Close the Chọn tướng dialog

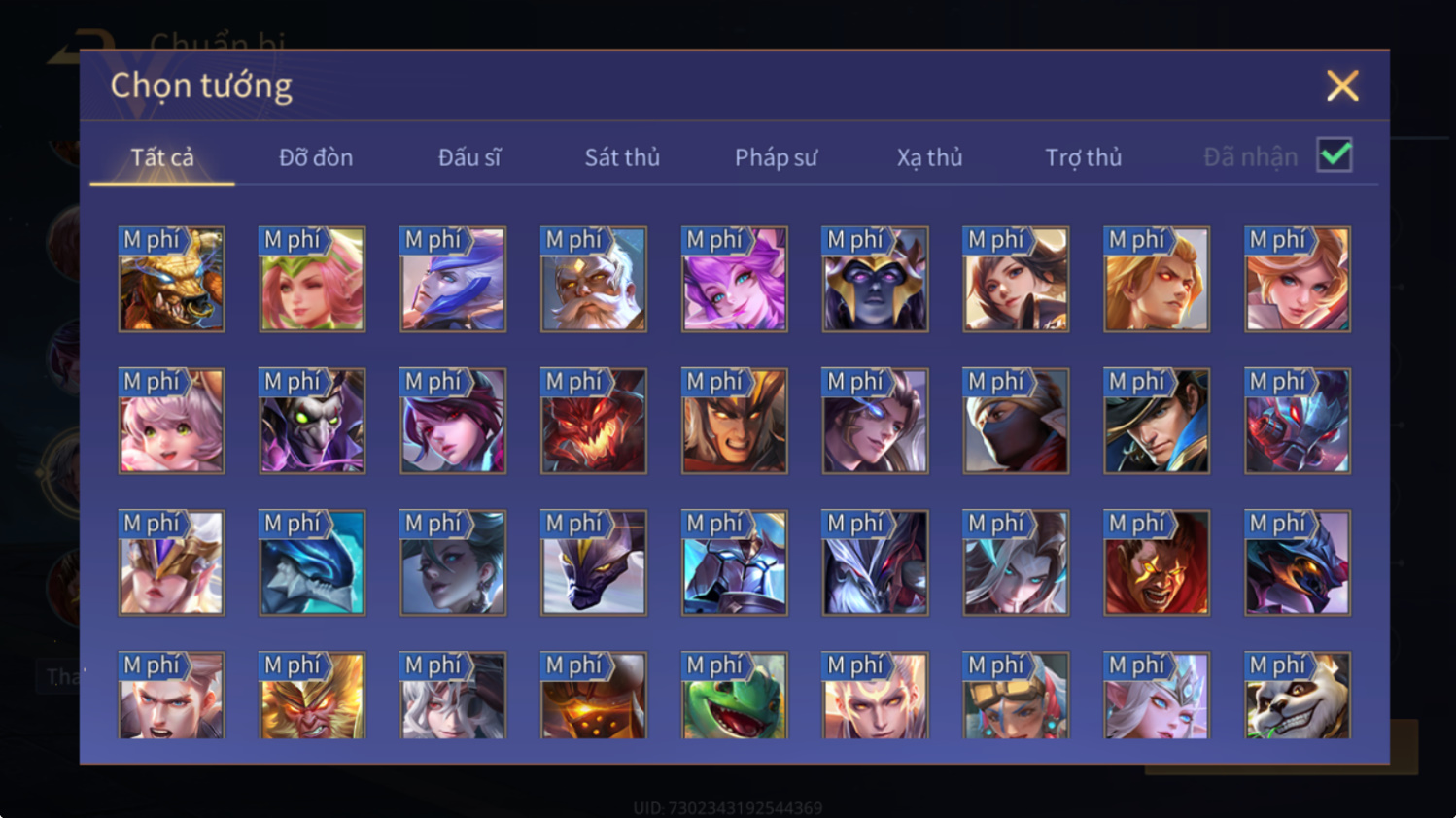coord(1342,86)
